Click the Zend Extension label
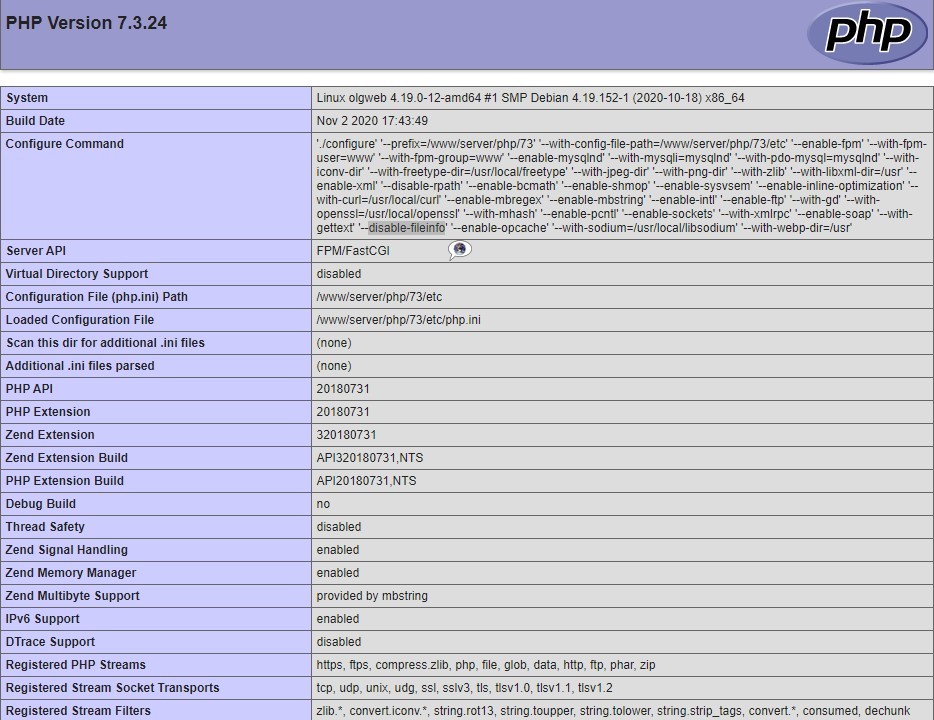934x720 pixels. pos(50,435)
